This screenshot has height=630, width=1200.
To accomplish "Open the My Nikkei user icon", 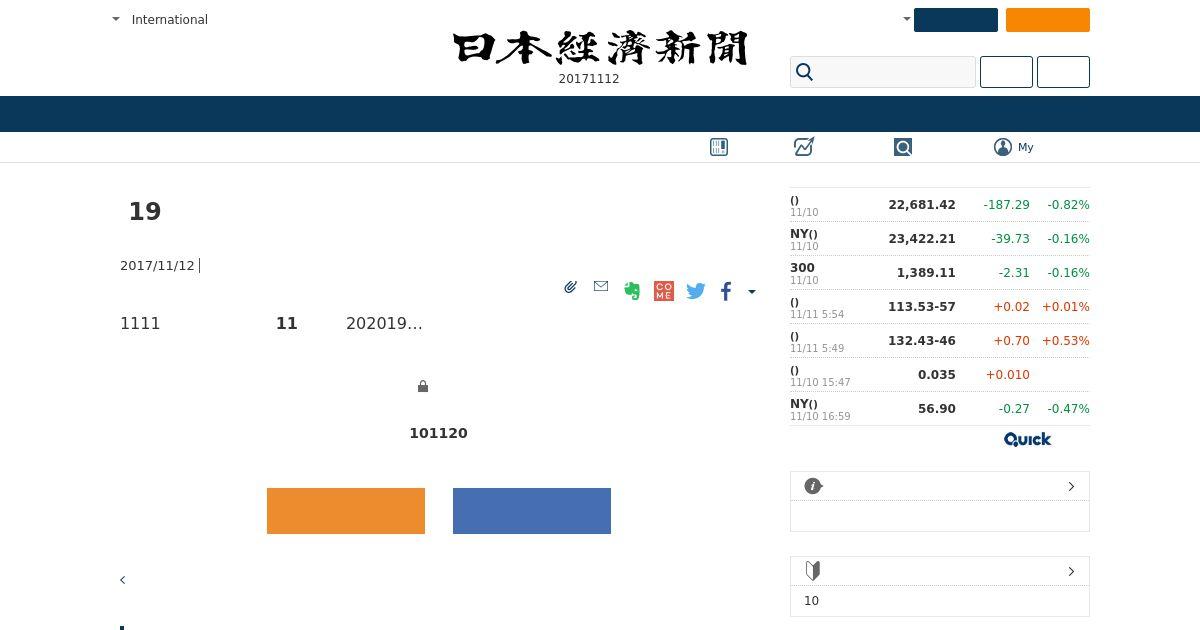I will click(1003, 147).
